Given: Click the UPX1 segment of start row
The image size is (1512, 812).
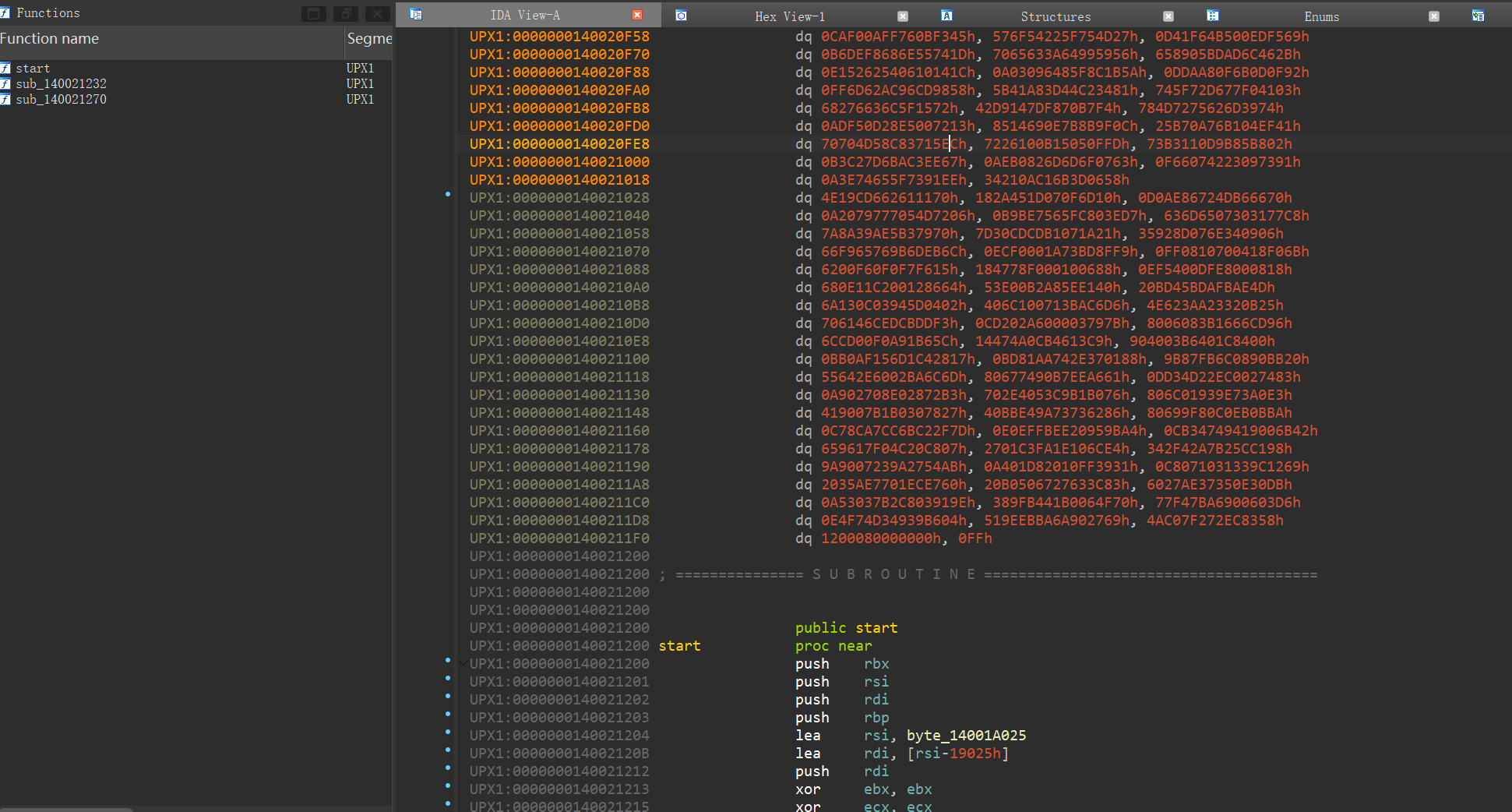Looking at the screenshot, I should click(360, 69).
